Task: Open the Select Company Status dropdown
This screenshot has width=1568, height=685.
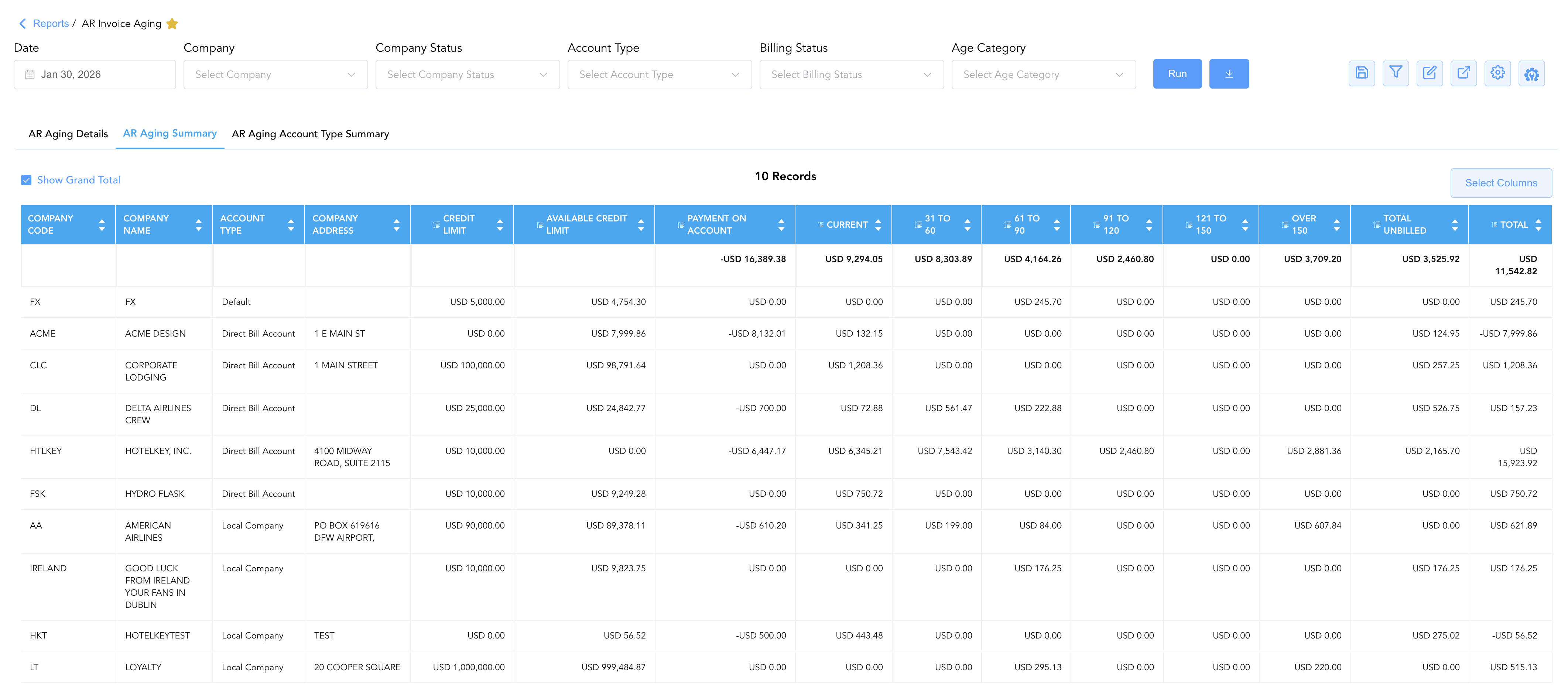Action: point(468,74)
